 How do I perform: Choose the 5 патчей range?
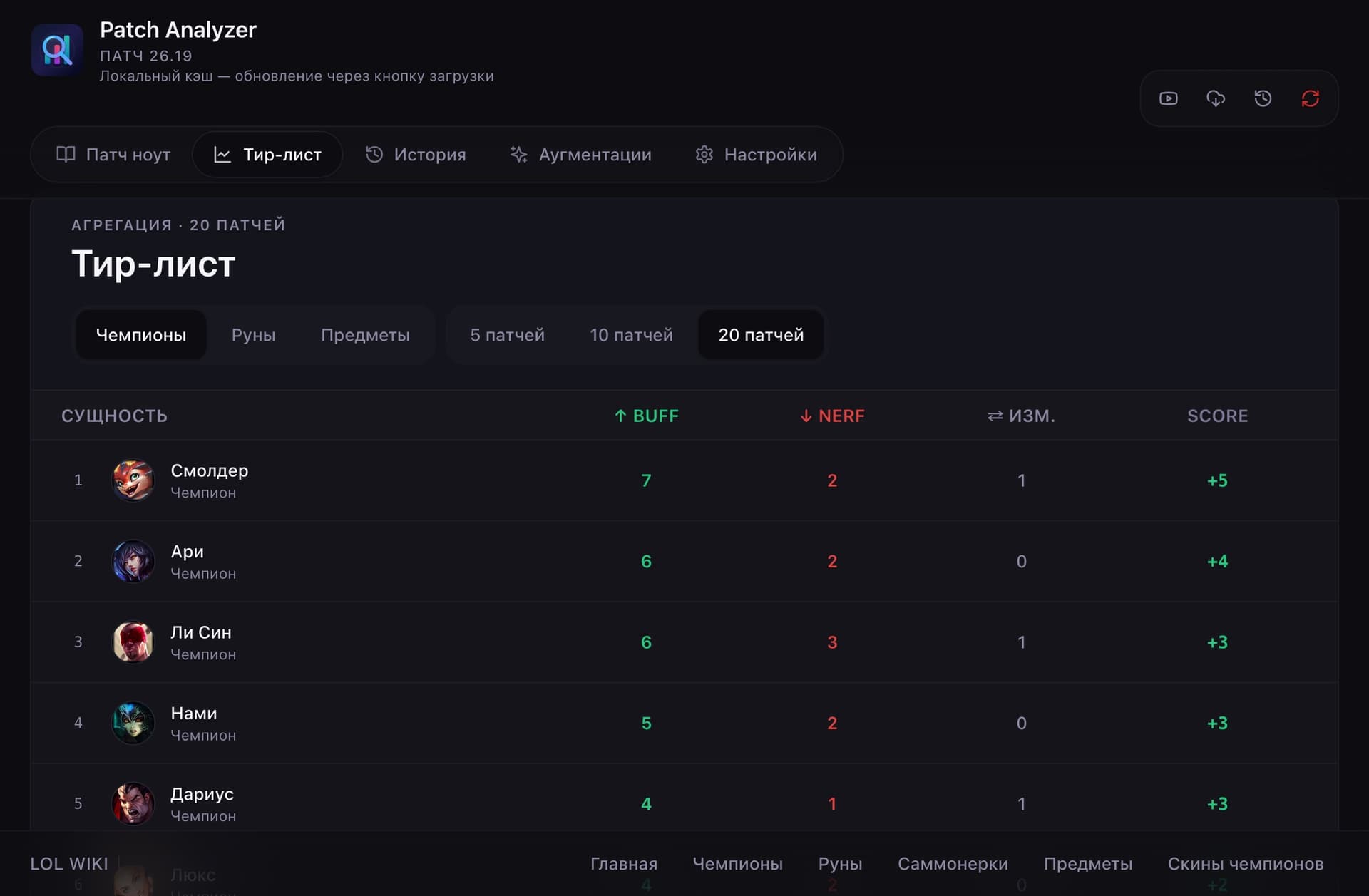pyautogui.click(x=507, y=335)
